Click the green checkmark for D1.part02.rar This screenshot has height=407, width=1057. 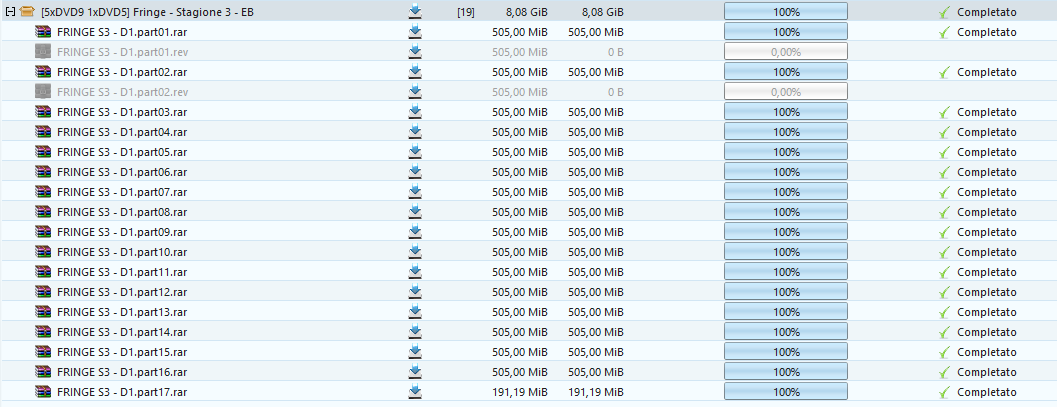pyautogui.click(x=944, y=72)
